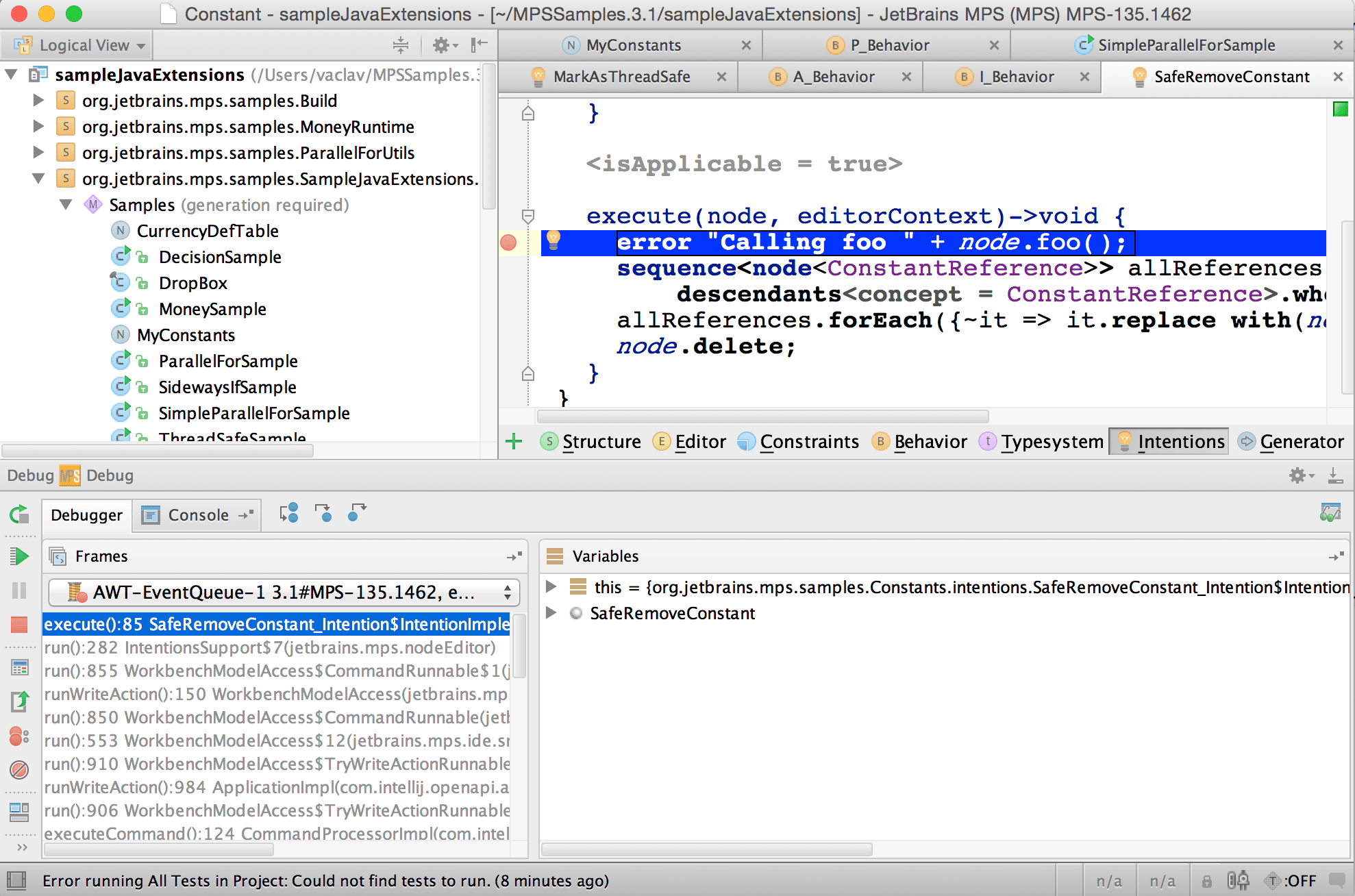Rerun the debug session
The height and width of the screenshot is (896, 1355).
tap(18, 514)
